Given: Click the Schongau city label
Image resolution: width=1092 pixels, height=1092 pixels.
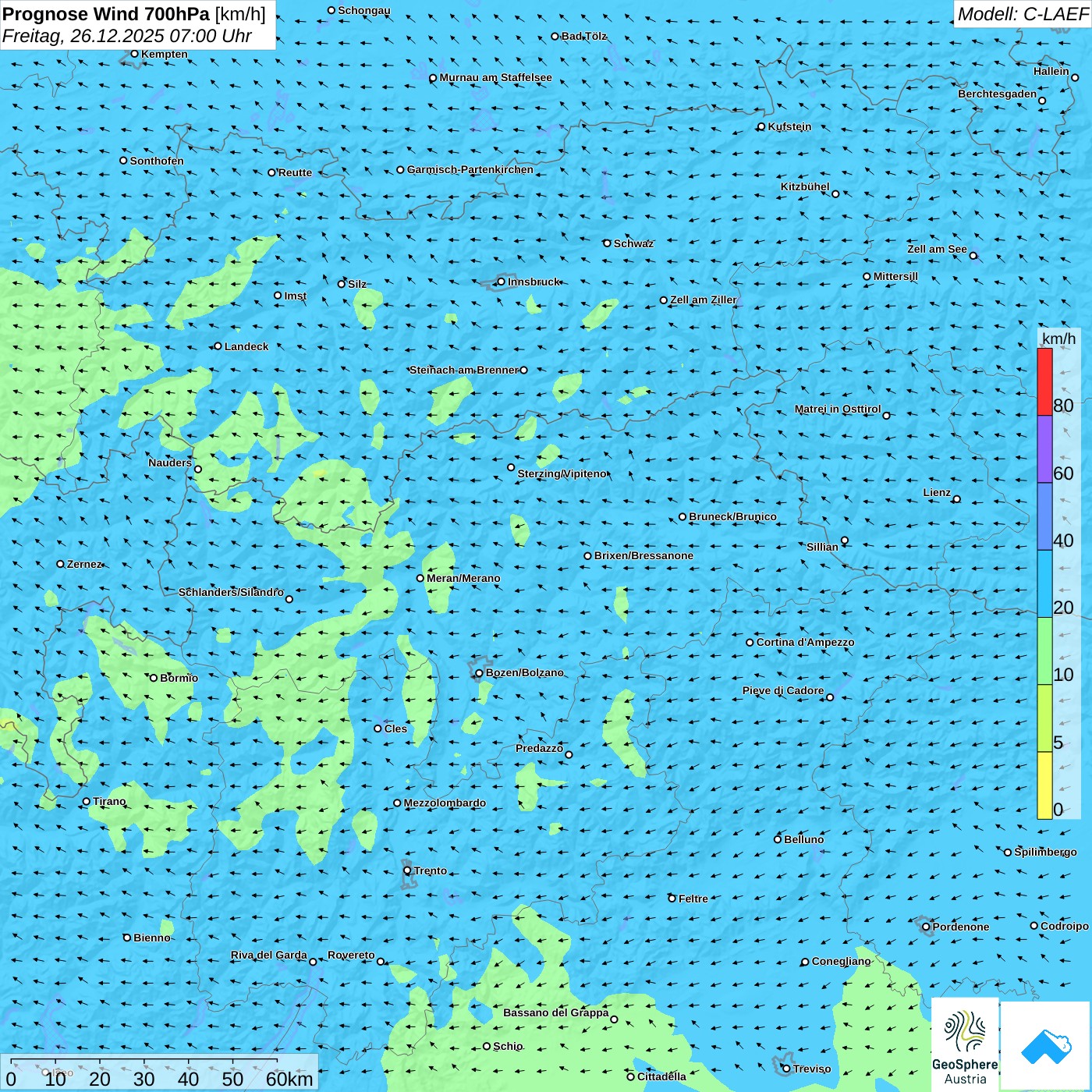Looking at the screenshot, I should coord(364,10).
